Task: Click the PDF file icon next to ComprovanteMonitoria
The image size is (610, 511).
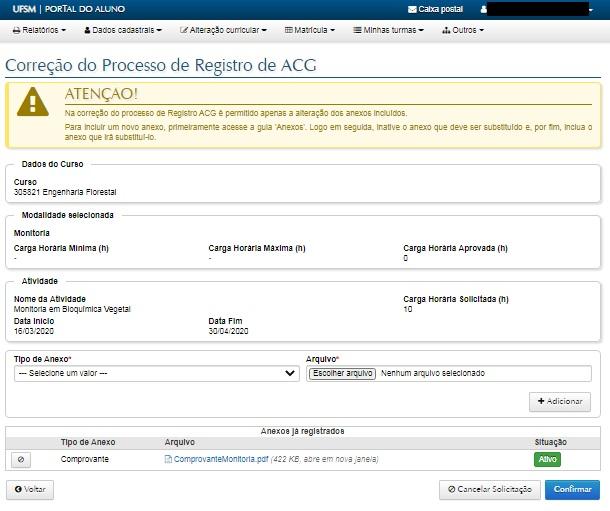Action: click(x=168, y=459)
